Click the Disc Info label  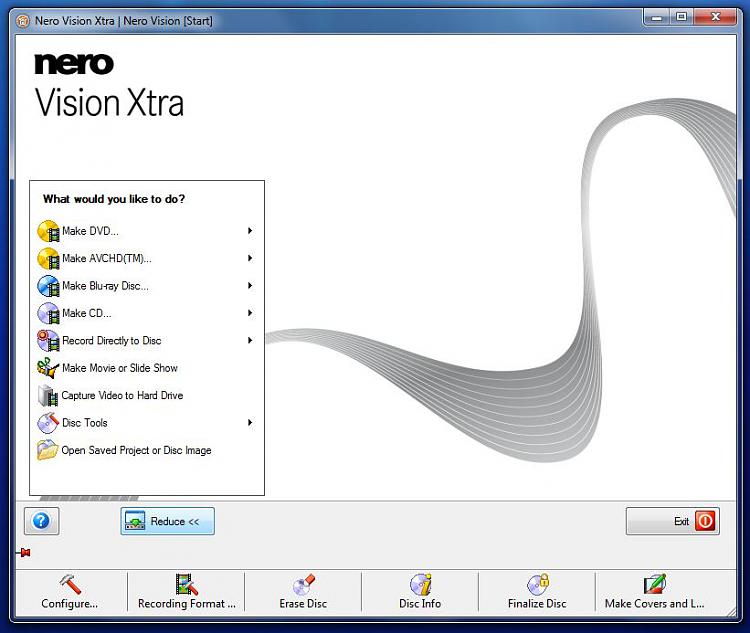pos(420,604)
